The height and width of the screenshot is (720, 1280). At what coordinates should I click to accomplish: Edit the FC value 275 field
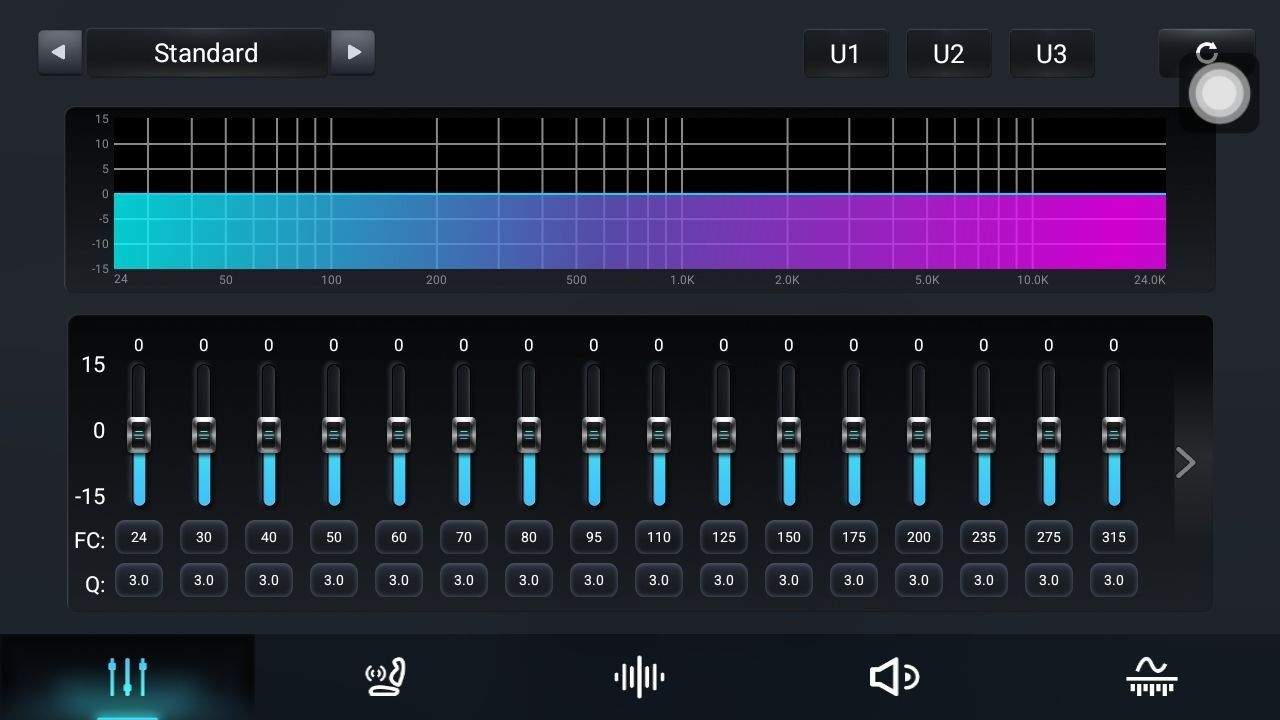pyautogui.click(x=1049, y=537)
